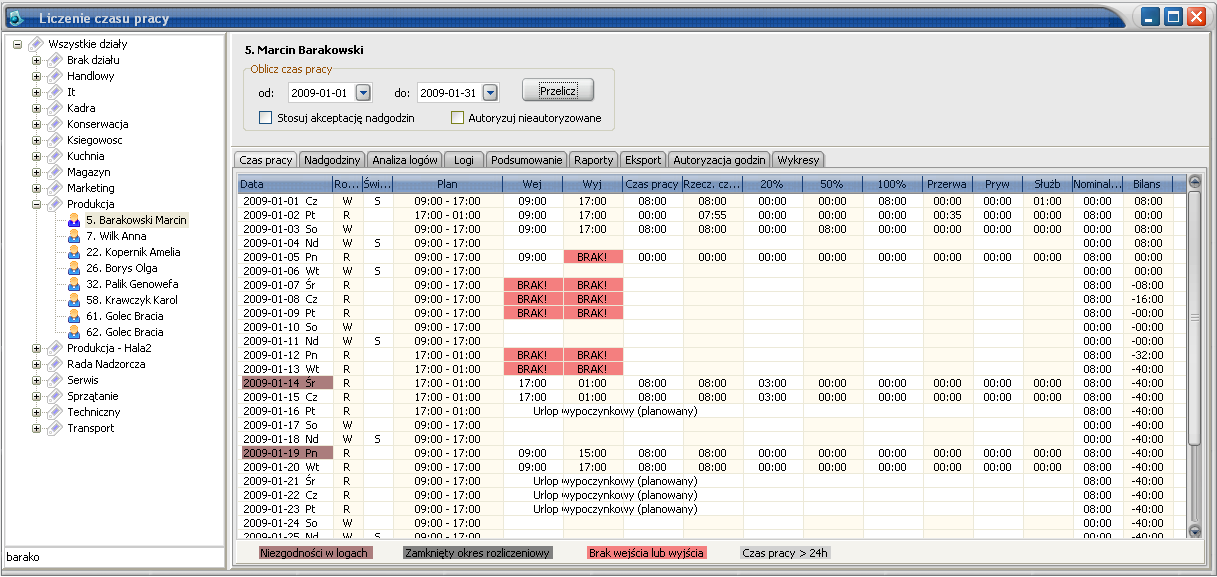Click the person icon beside Borys Olga
Screen dimensions: 1217x577
tap(74, 268)
